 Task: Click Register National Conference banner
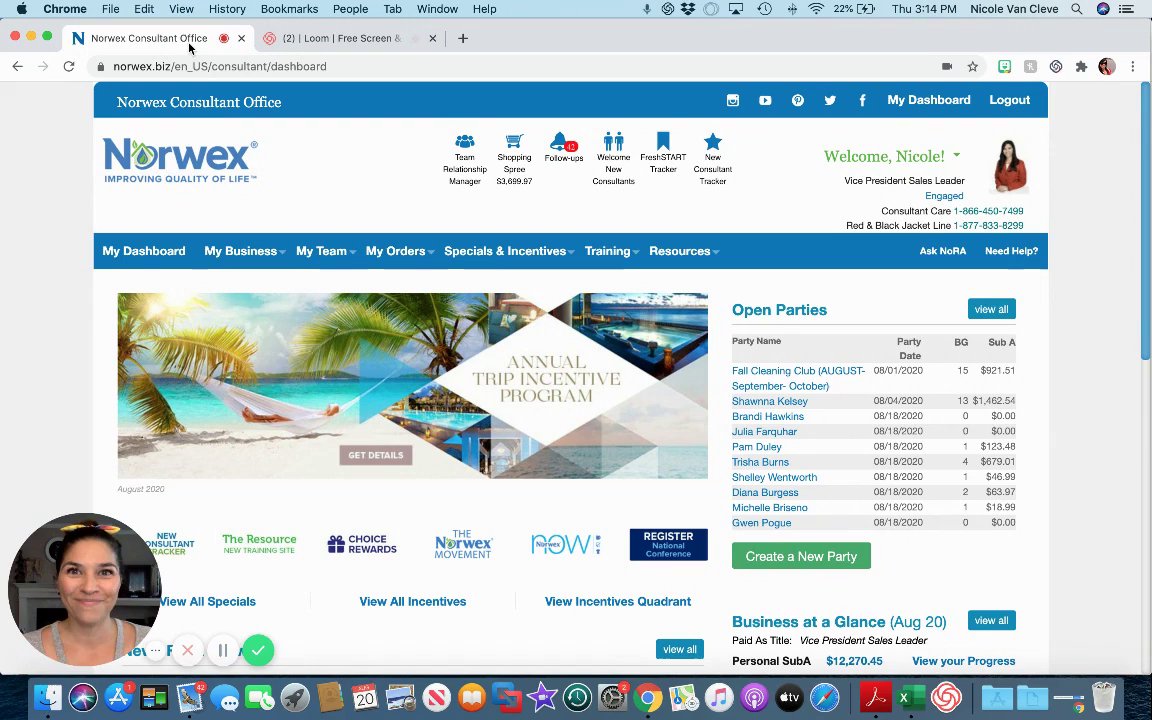[x=669, y=544]
